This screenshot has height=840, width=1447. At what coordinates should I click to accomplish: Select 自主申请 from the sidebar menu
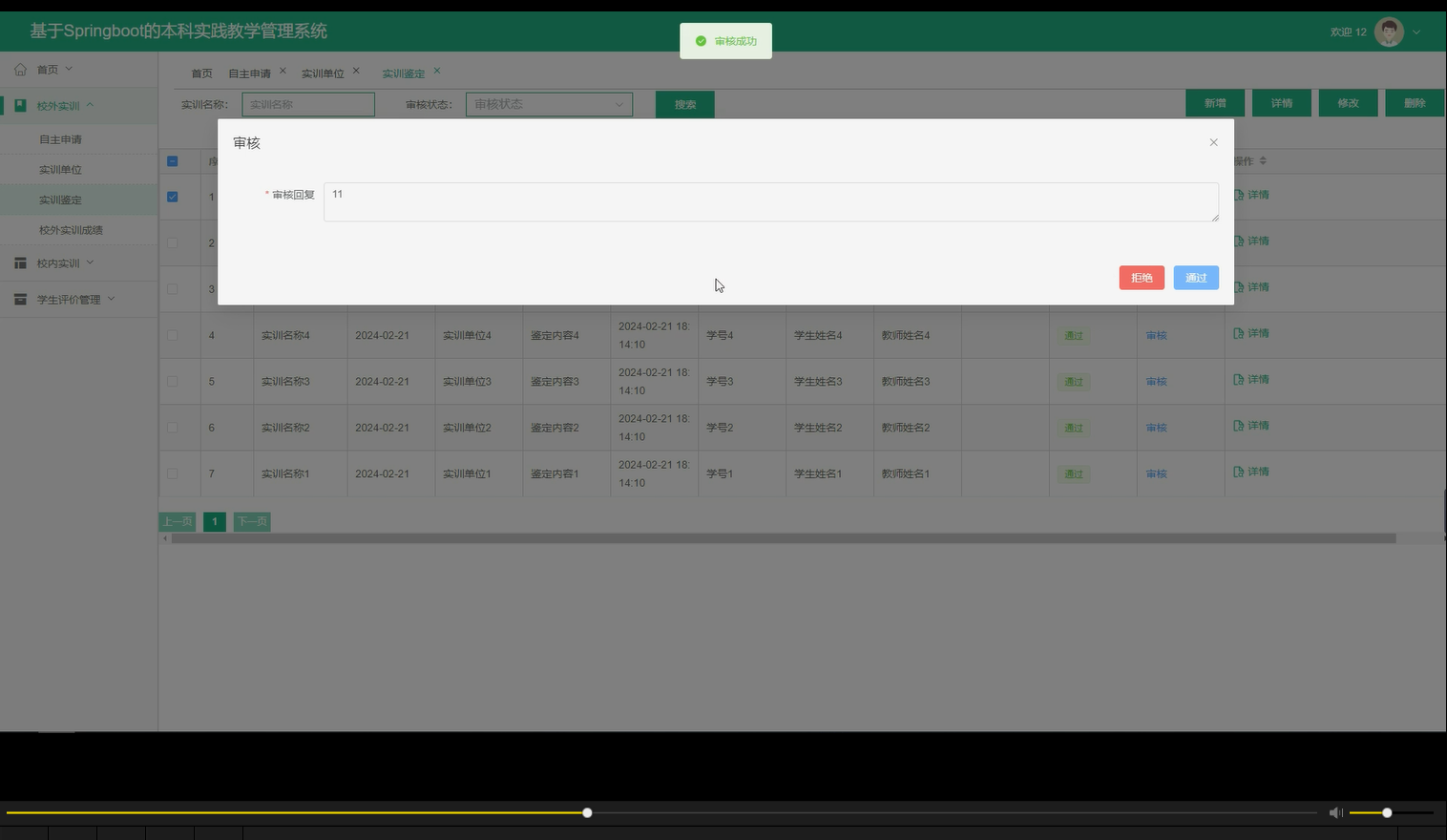pyautogui.click(x=59, y=138)
